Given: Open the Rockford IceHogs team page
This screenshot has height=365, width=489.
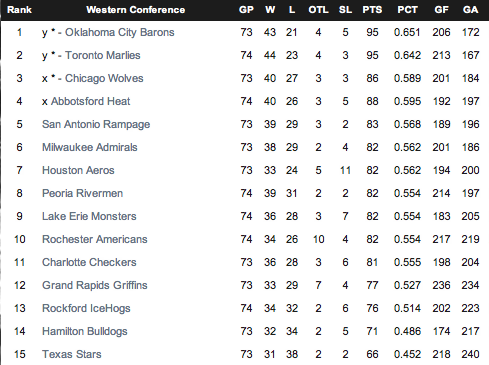Looking at the screenshot, I should (x=86, y=308).
